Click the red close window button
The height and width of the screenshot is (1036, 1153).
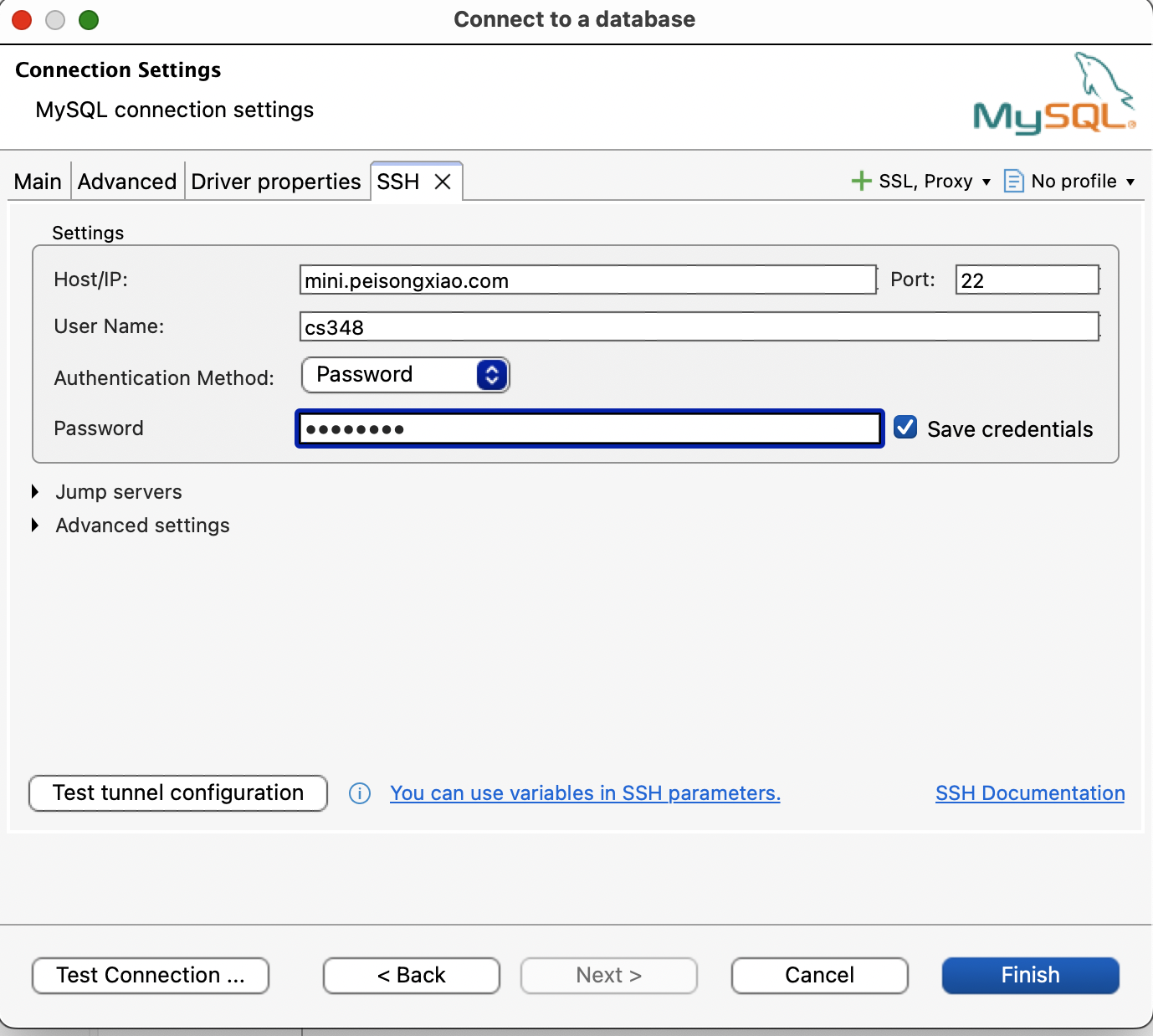click(22, 19)
